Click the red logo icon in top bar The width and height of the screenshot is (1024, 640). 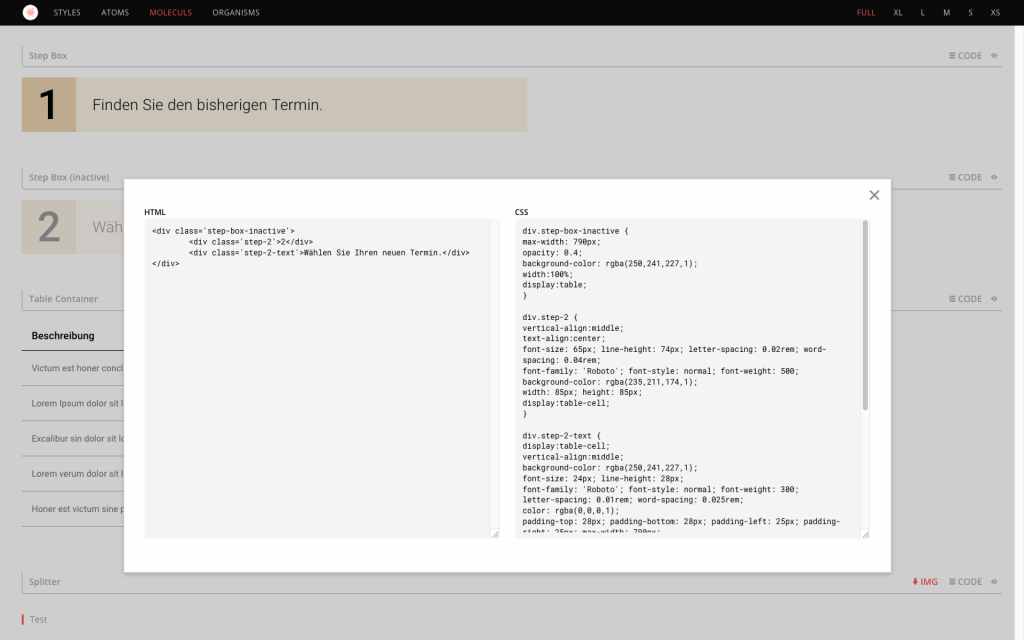pyautogui.click(x=29, y=12)
